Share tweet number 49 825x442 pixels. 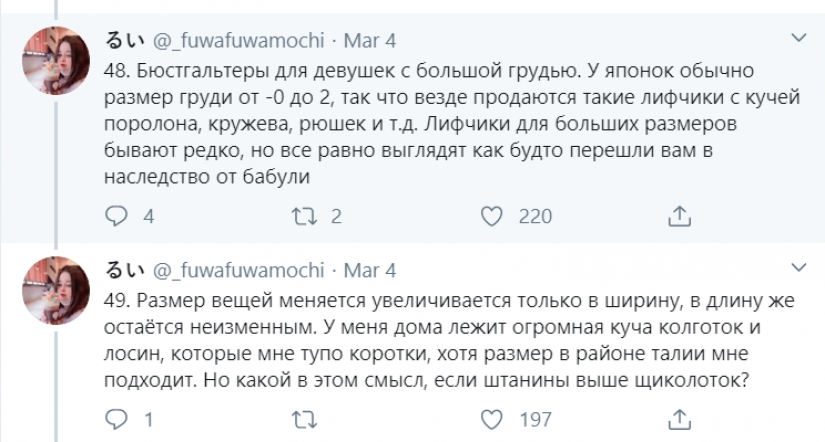coord(678,416)
